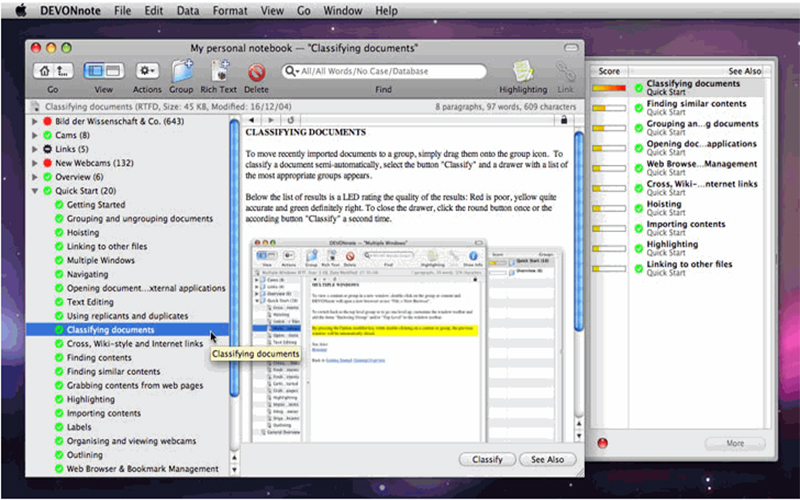
Task: Open the Highlighting tool
Action: [523, 71]
